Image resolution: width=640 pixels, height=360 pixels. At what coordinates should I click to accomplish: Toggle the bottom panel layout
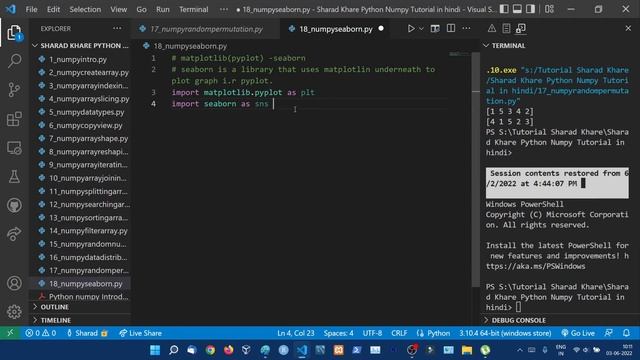point(517,9)
